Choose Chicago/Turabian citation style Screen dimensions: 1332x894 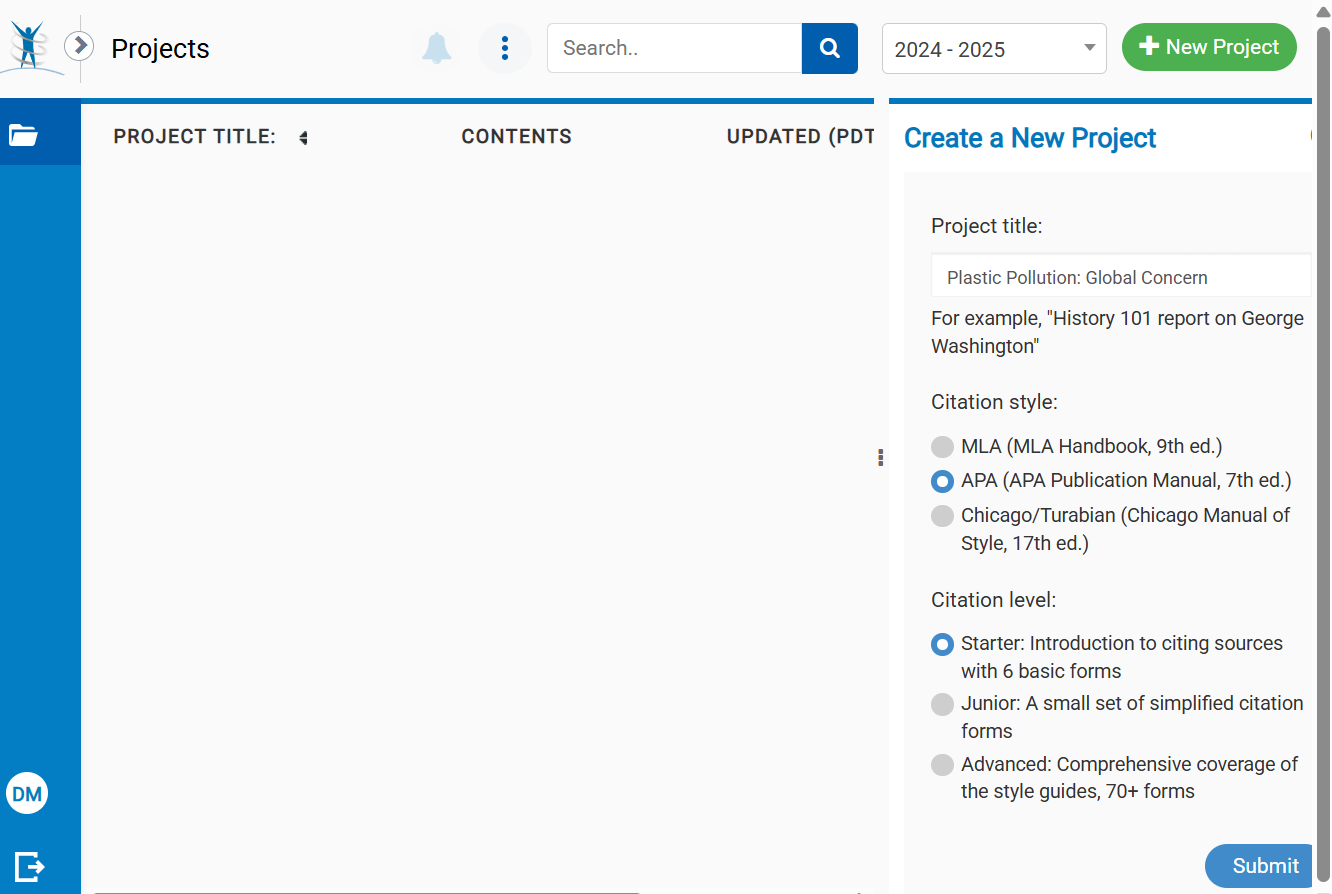[942, 516]
